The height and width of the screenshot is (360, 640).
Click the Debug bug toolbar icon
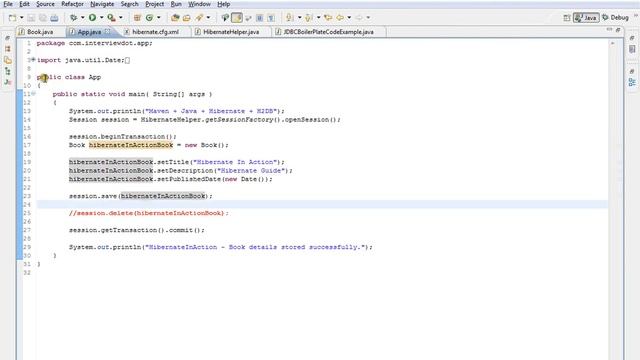[x=73, y=18]
